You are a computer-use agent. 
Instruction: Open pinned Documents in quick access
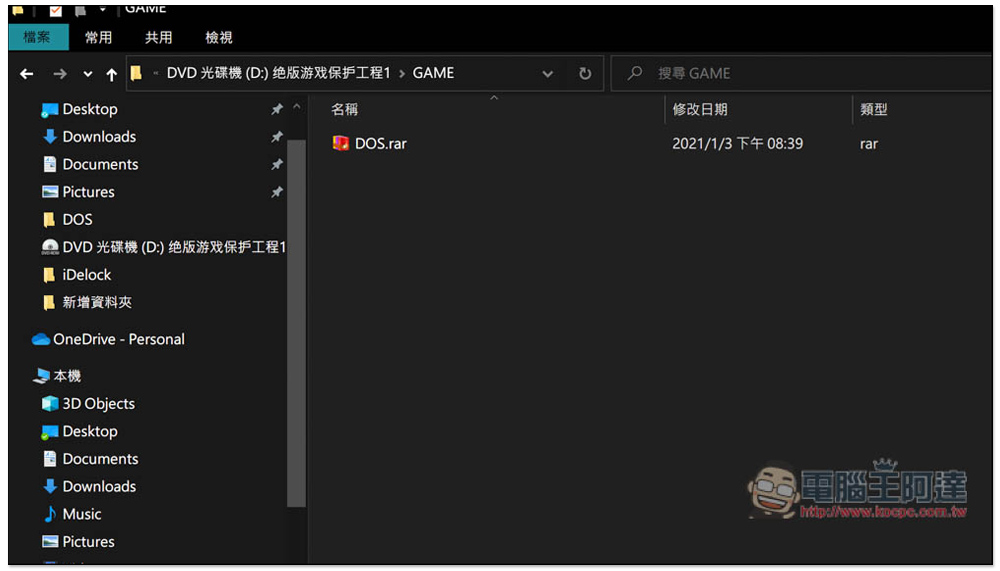(101, 165)
